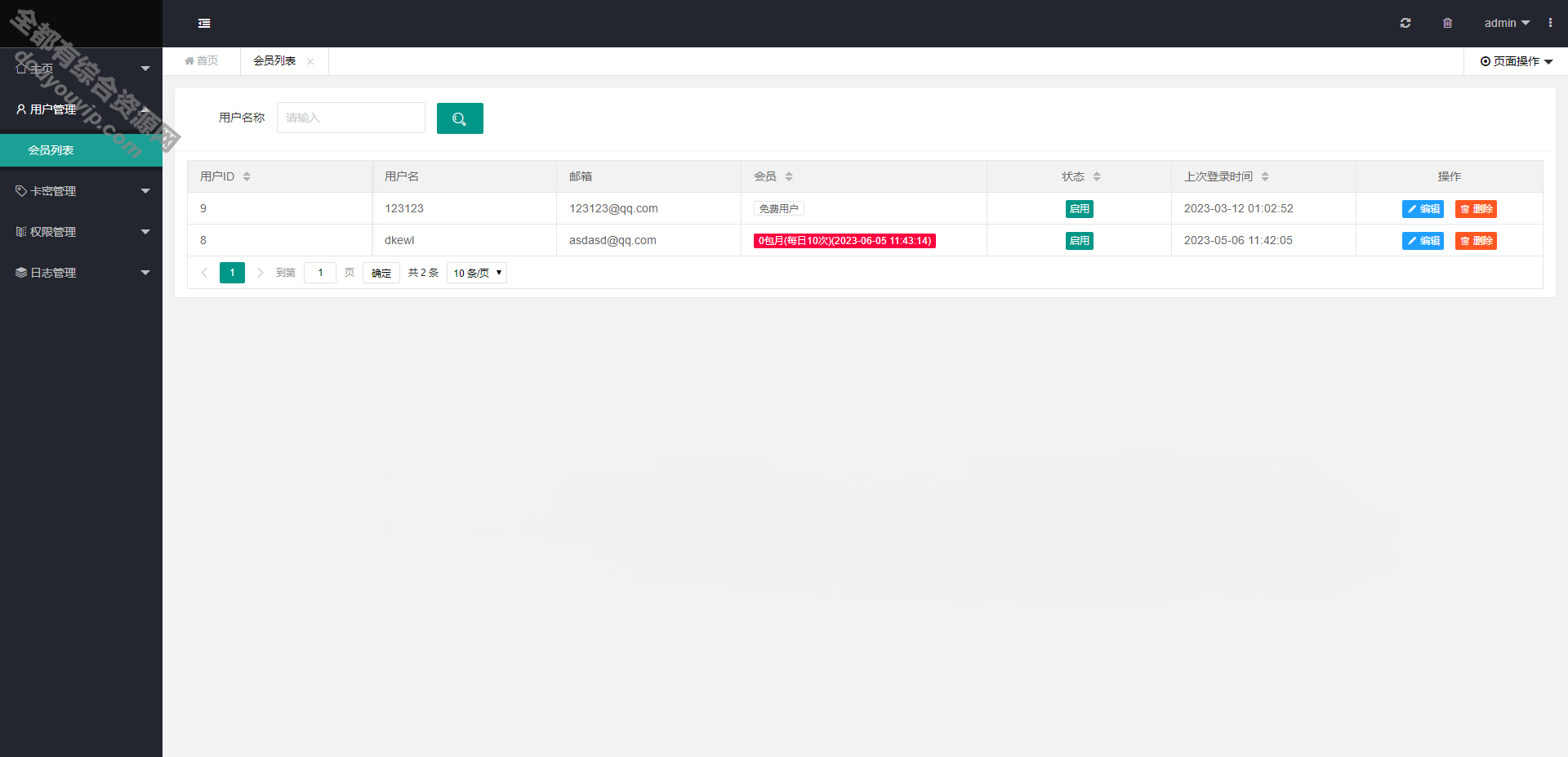Image resolution: width=1568 pixels, height=757 pixels.
Task: Sort by 上次登录时间 column
Action: (1265, 176)
